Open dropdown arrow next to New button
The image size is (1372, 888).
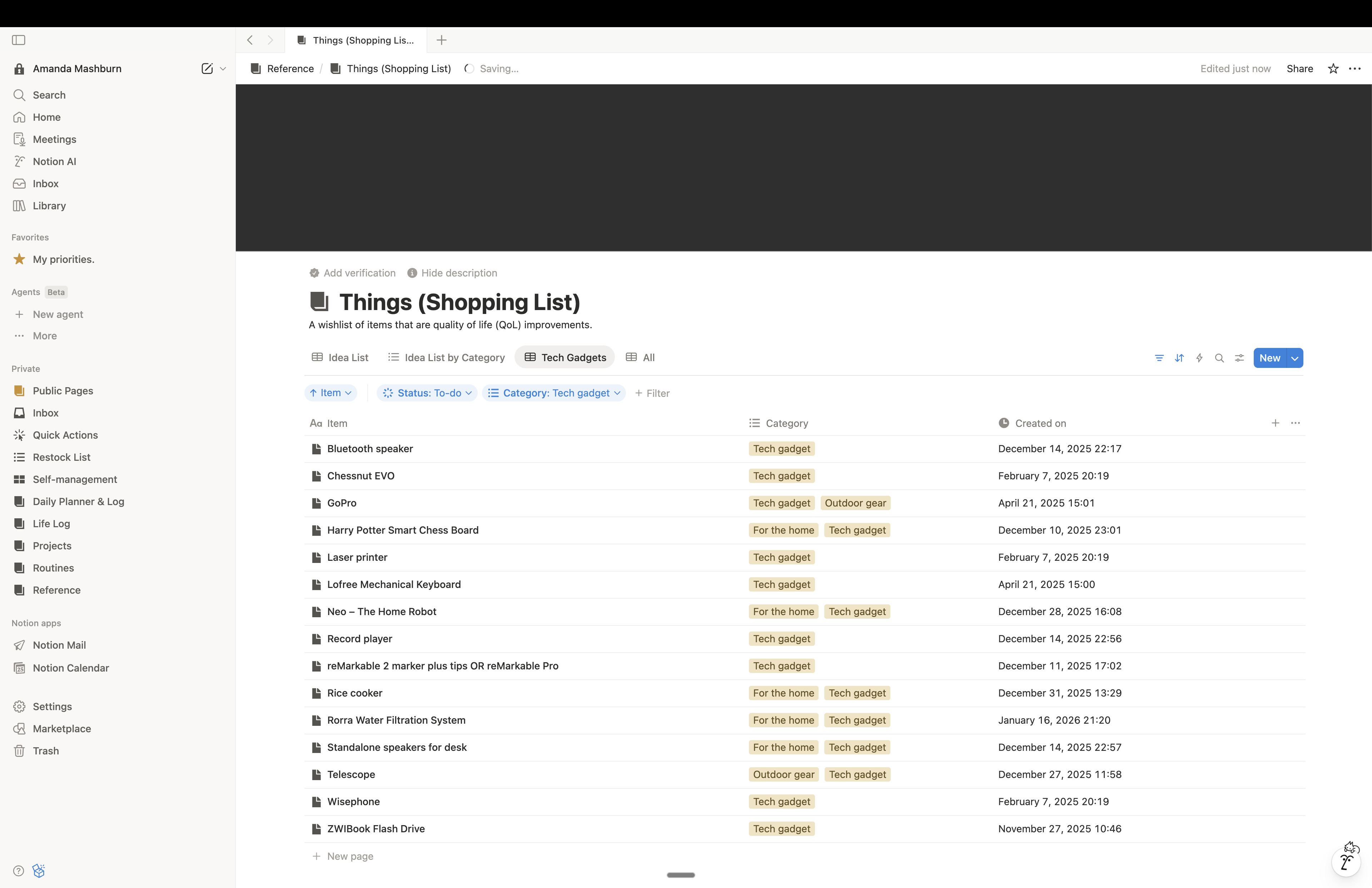pos(1295,358)
